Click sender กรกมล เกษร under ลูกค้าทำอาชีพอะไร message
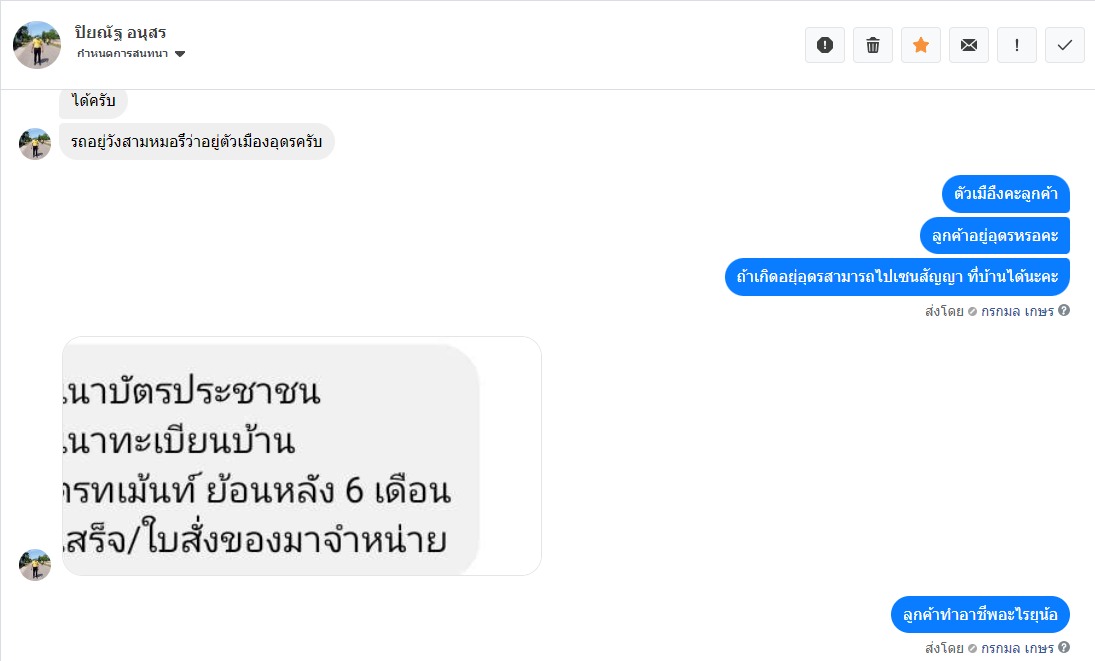Screen dimensions: 1095x661 (1017, 648)
